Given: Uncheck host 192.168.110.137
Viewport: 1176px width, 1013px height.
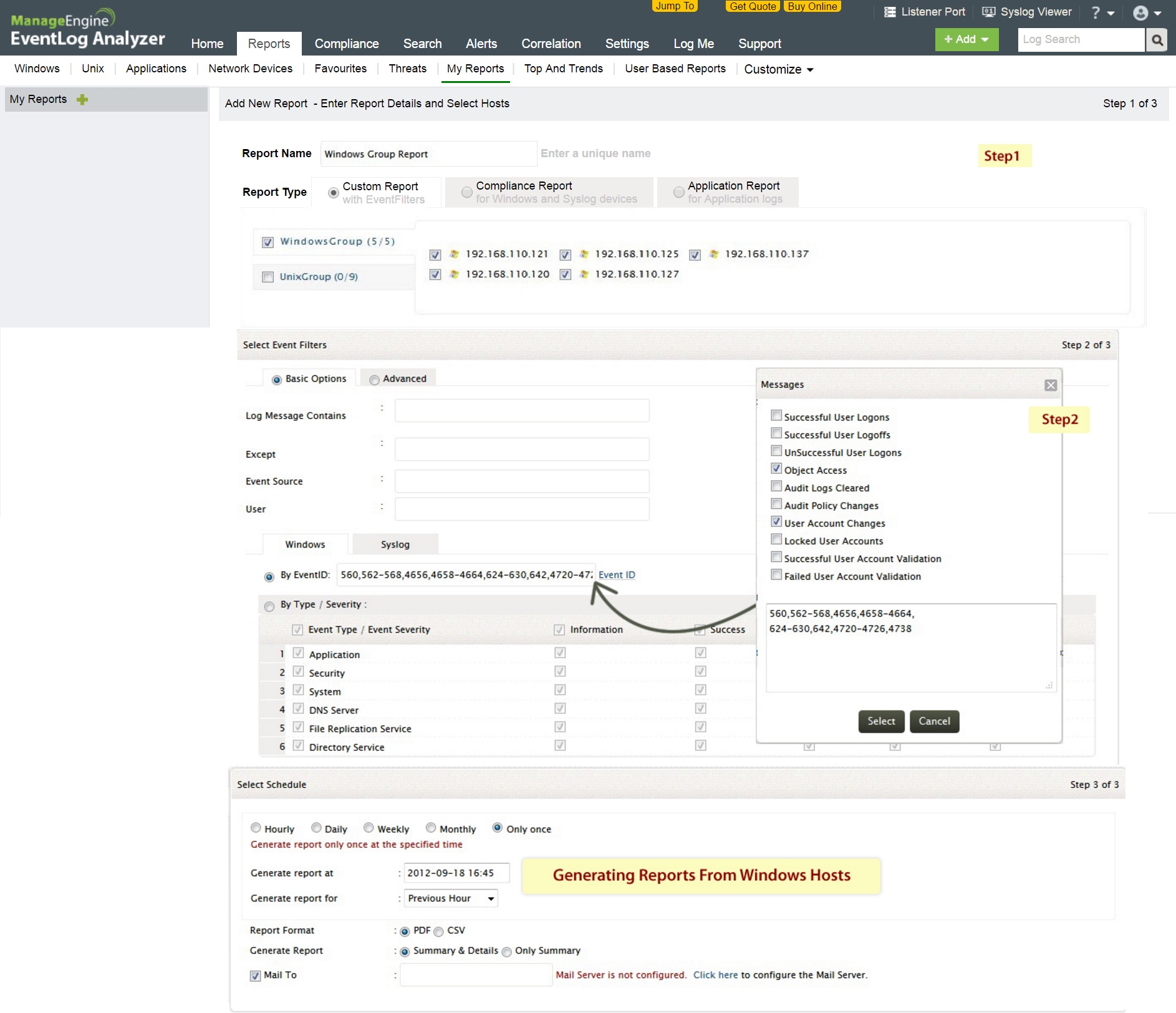Looking at the screenshot, I should (x=695, y=254).
